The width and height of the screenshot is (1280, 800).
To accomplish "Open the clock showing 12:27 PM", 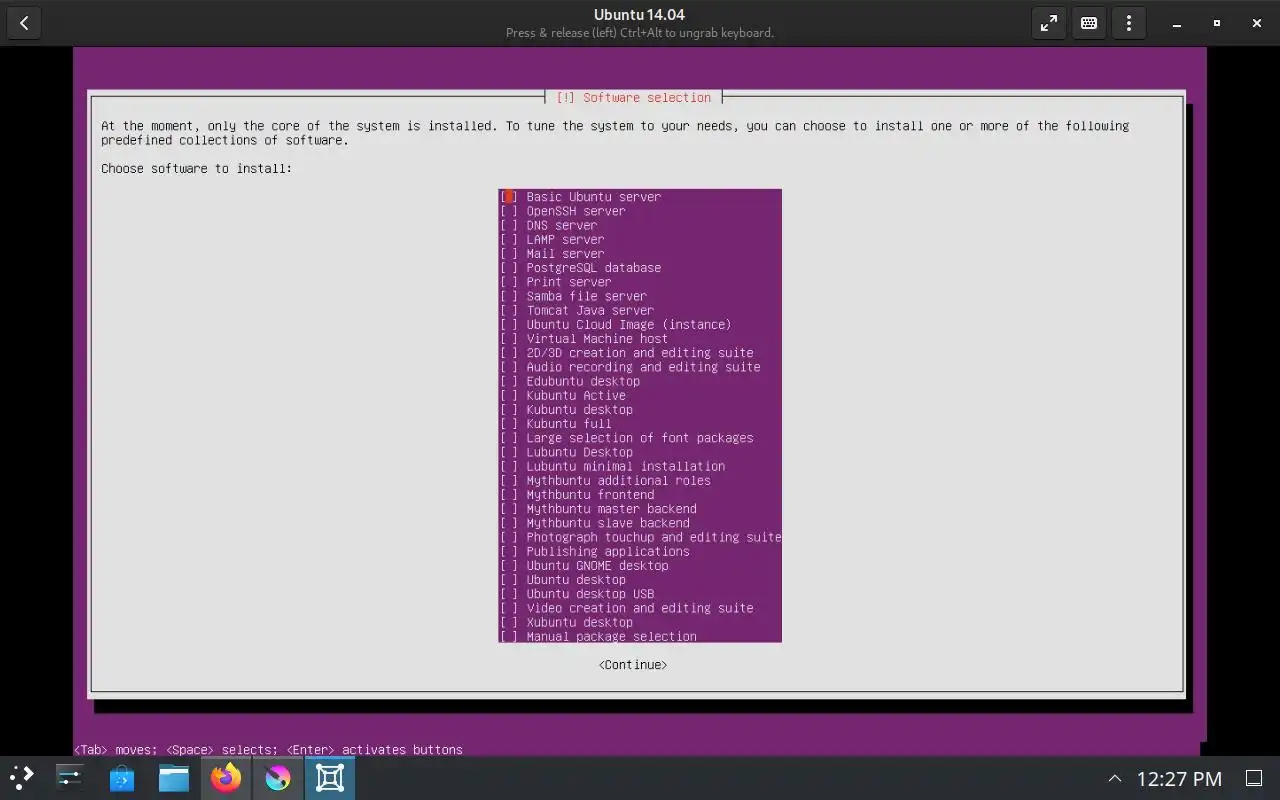I will [1180, 778].
